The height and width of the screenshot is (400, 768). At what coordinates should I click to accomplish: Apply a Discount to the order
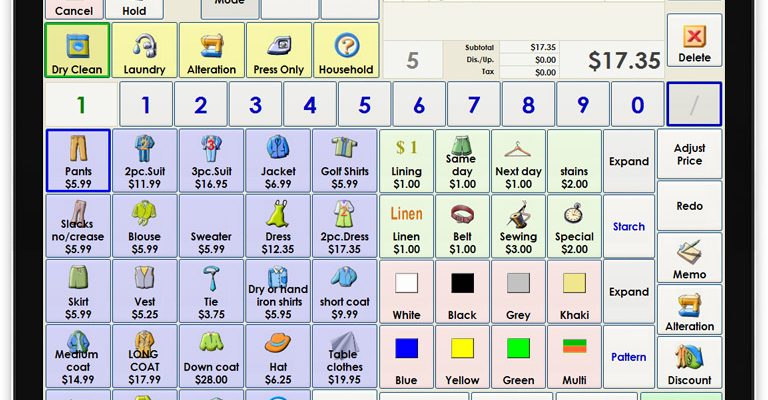pyautogui.click(x=689, y=363)
